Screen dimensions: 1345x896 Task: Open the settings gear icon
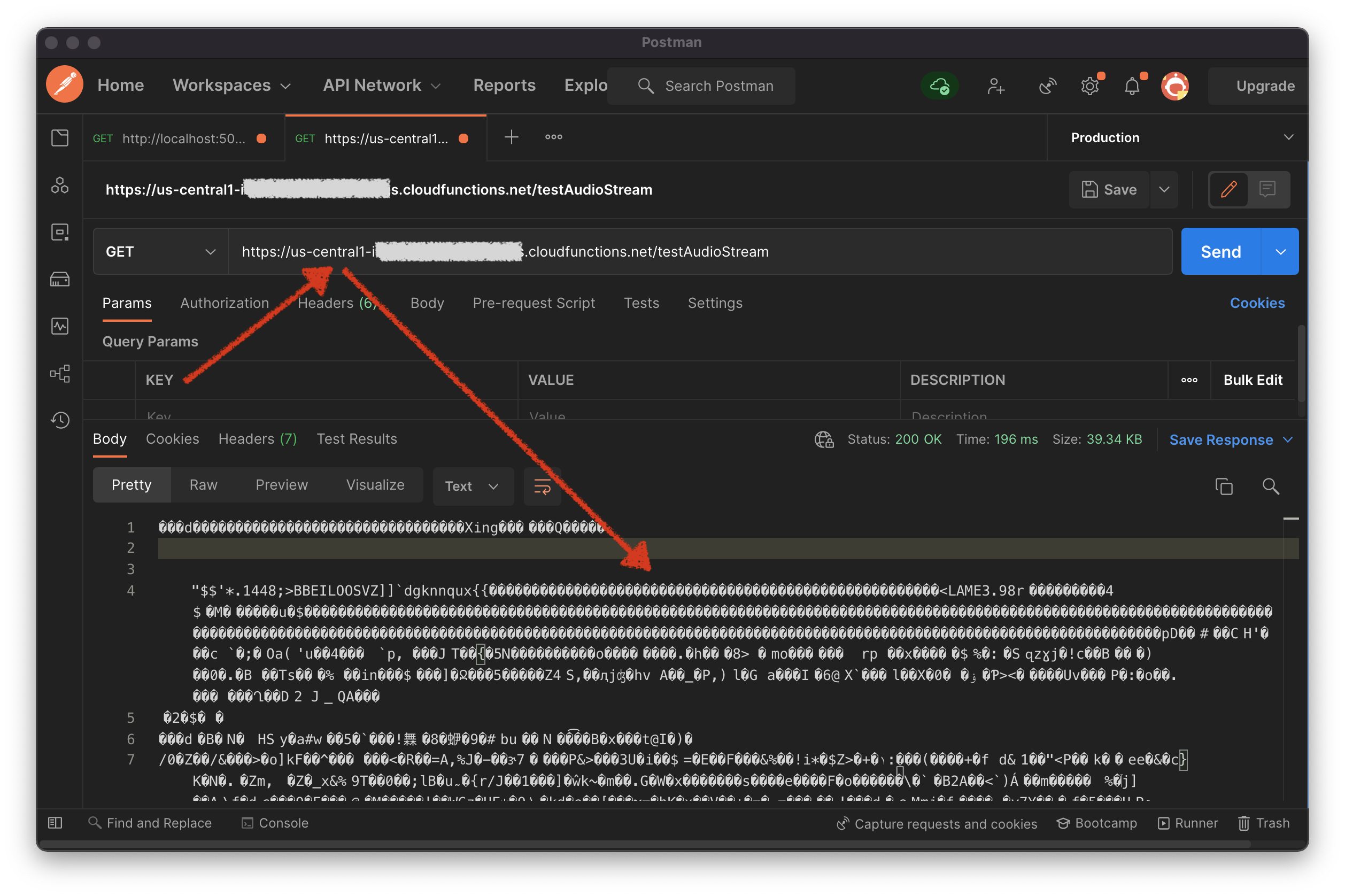point(1089,86)
